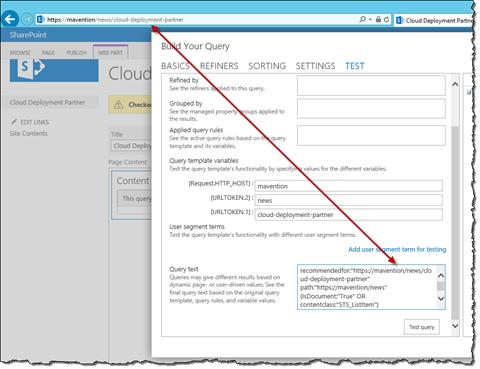Click the search magnifier in address bar
Image resolution: width=480 pixels, height=369 pixels.
tap(363, 19)
